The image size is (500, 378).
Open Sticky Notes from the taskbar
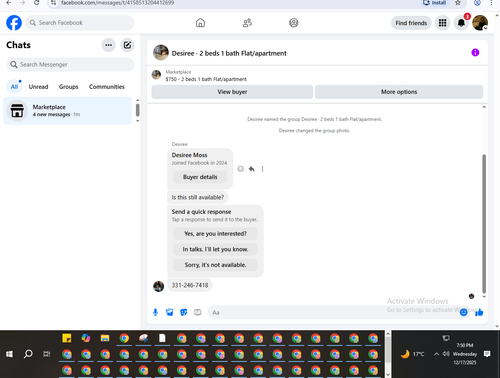tap(67, 338)
